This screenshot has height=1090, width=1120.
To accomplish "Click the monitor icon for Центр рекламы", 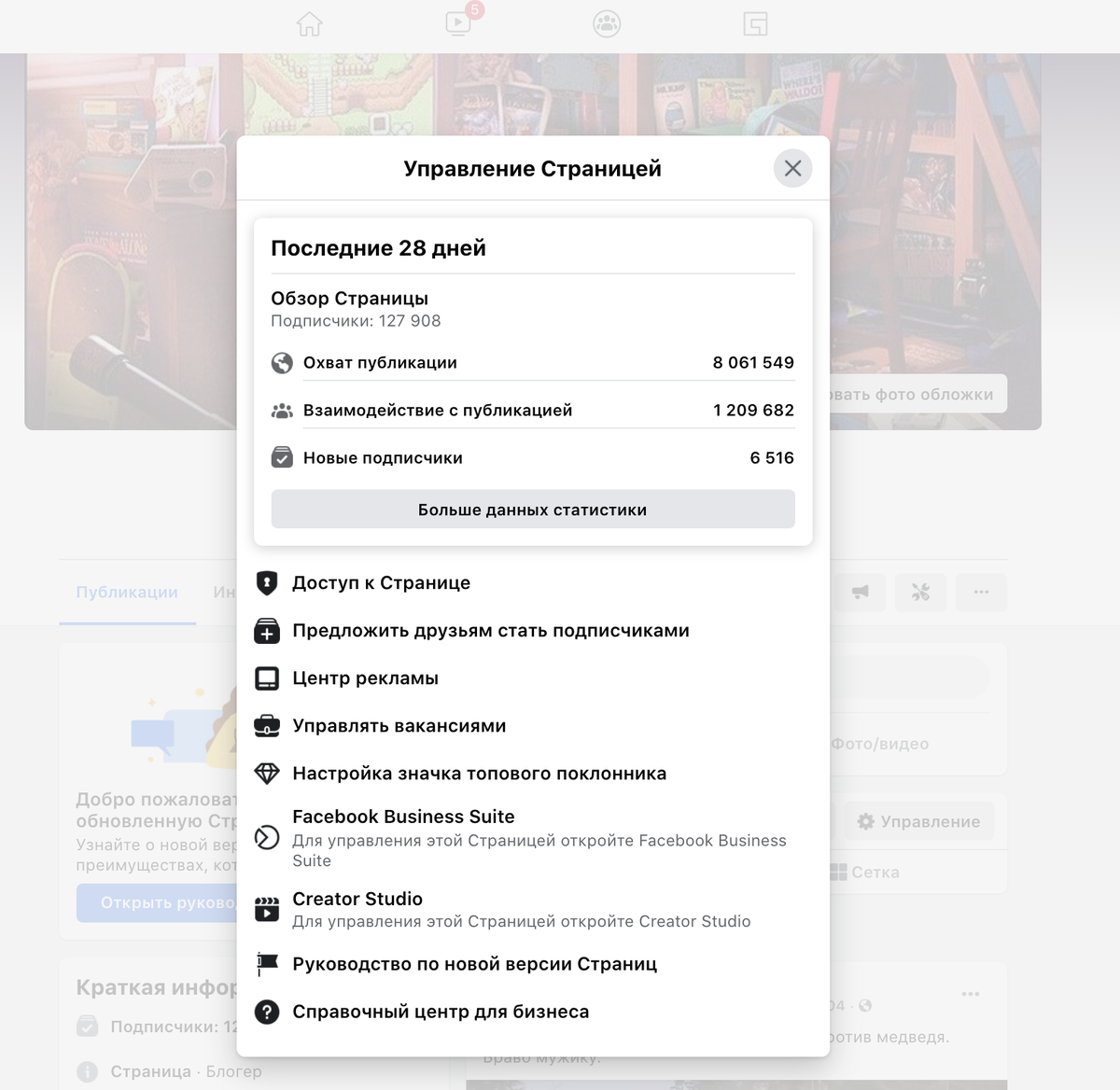I will tap(267, 678).
